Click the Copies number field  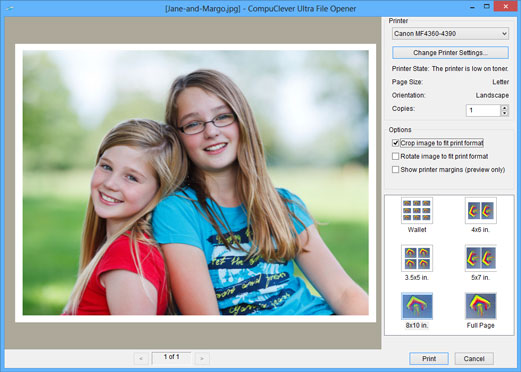pyautogui.click(x=483, y=110)
